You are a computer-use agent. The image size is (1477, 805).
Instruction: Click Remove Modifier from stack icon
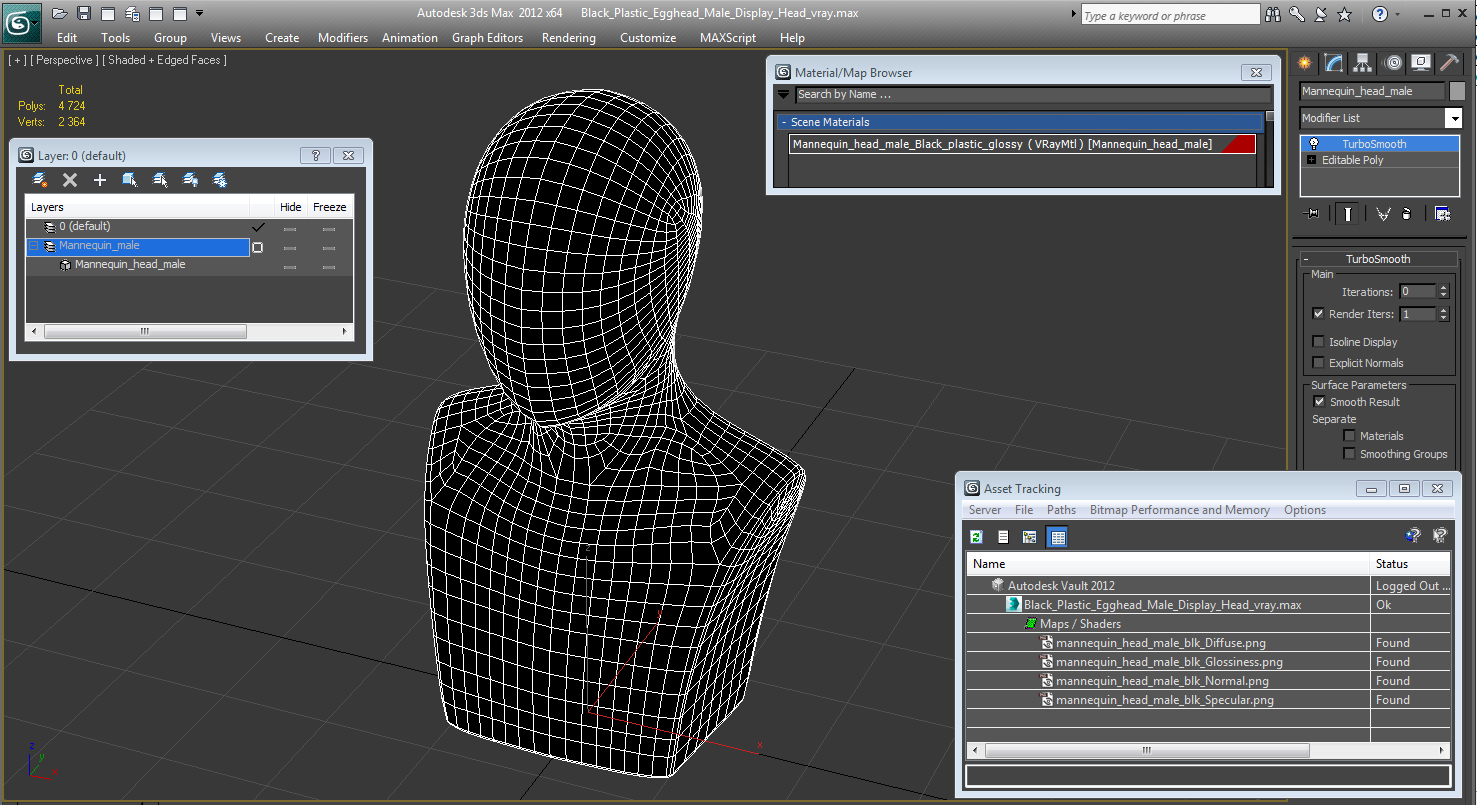tap(1407, 213)
